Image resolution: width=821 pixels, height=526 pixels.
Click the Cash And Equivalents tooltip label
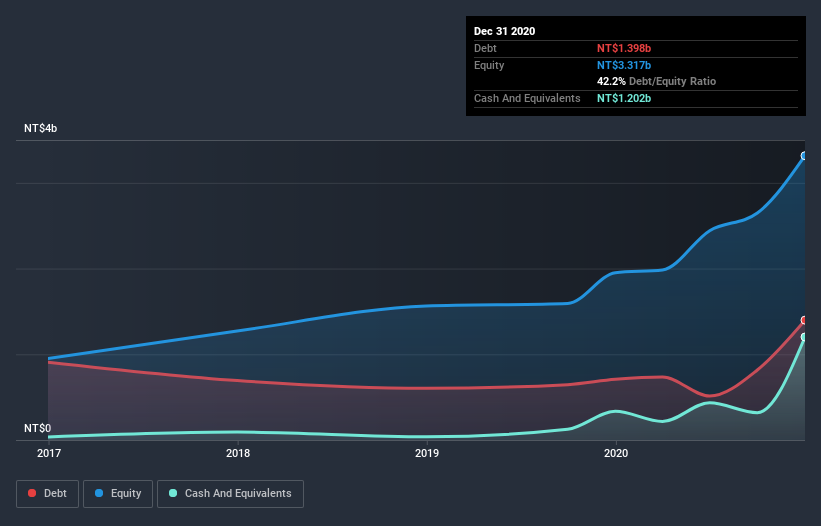coord(527,98)
